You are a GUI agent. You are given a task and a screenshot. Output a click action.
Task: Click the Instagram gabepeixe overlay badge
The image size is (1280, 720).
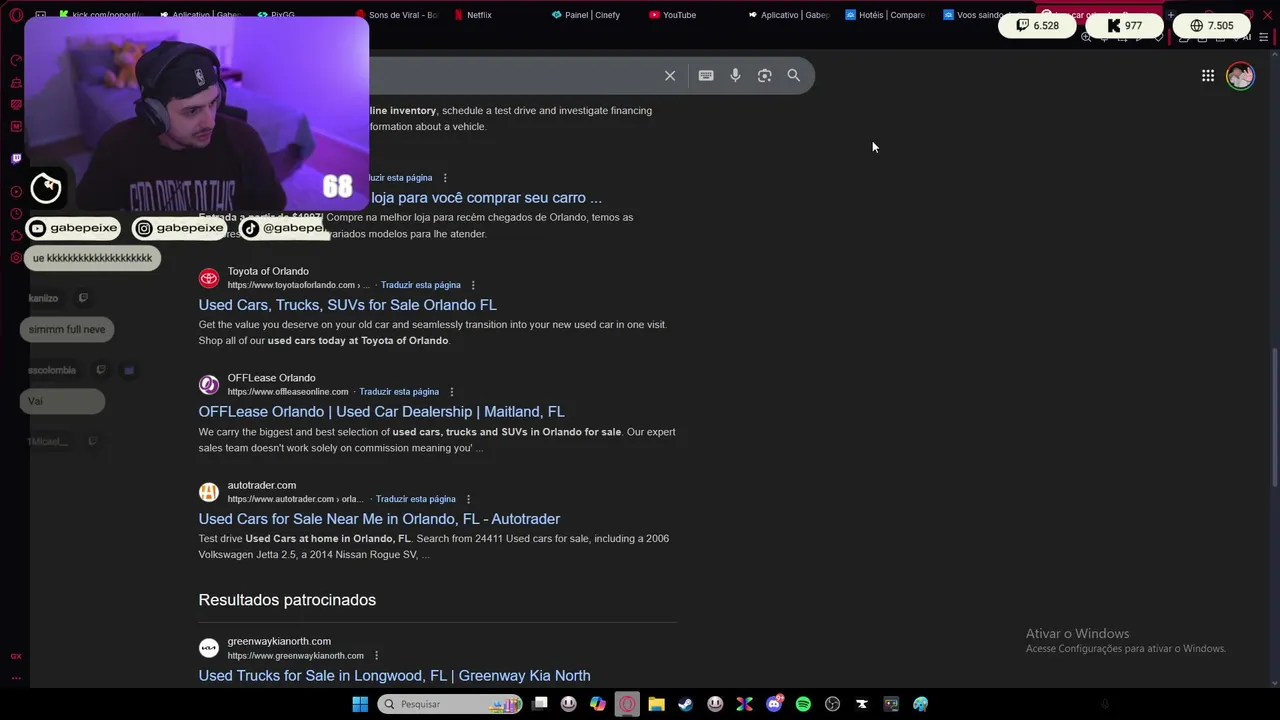coord(181,228)
